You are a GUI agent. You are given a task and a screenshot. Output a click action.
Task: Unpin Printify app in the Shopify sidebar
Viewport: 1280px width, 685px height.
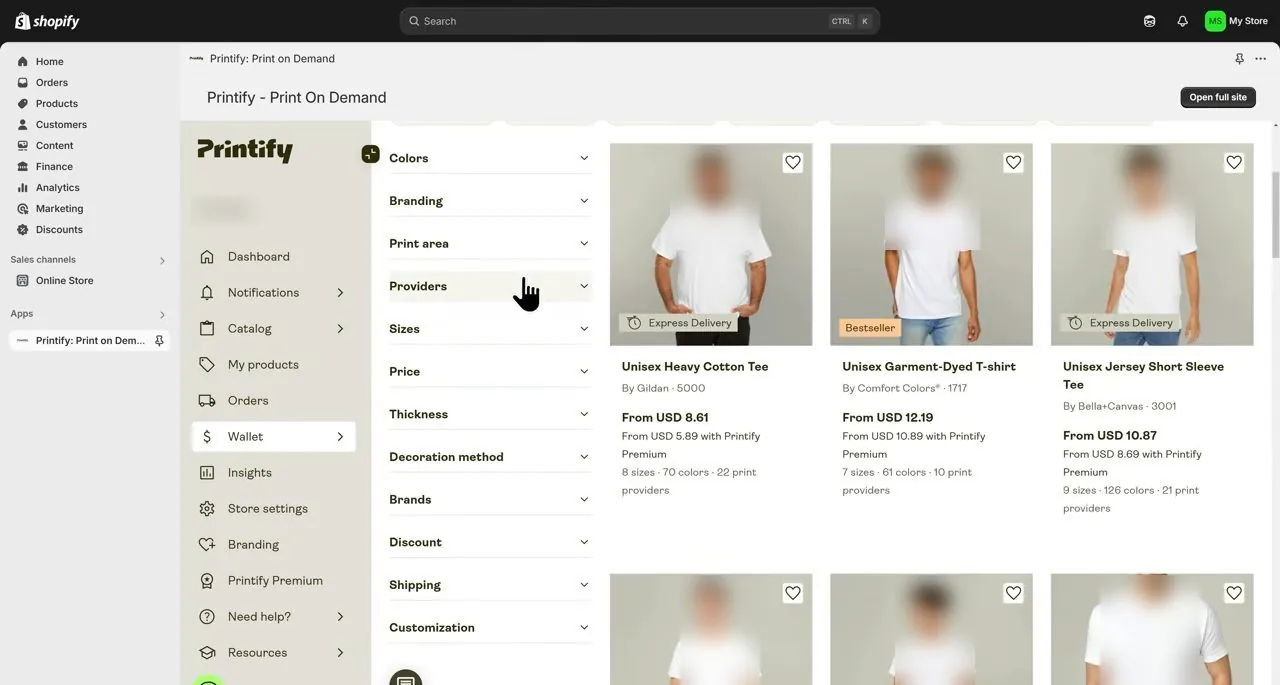159,341
